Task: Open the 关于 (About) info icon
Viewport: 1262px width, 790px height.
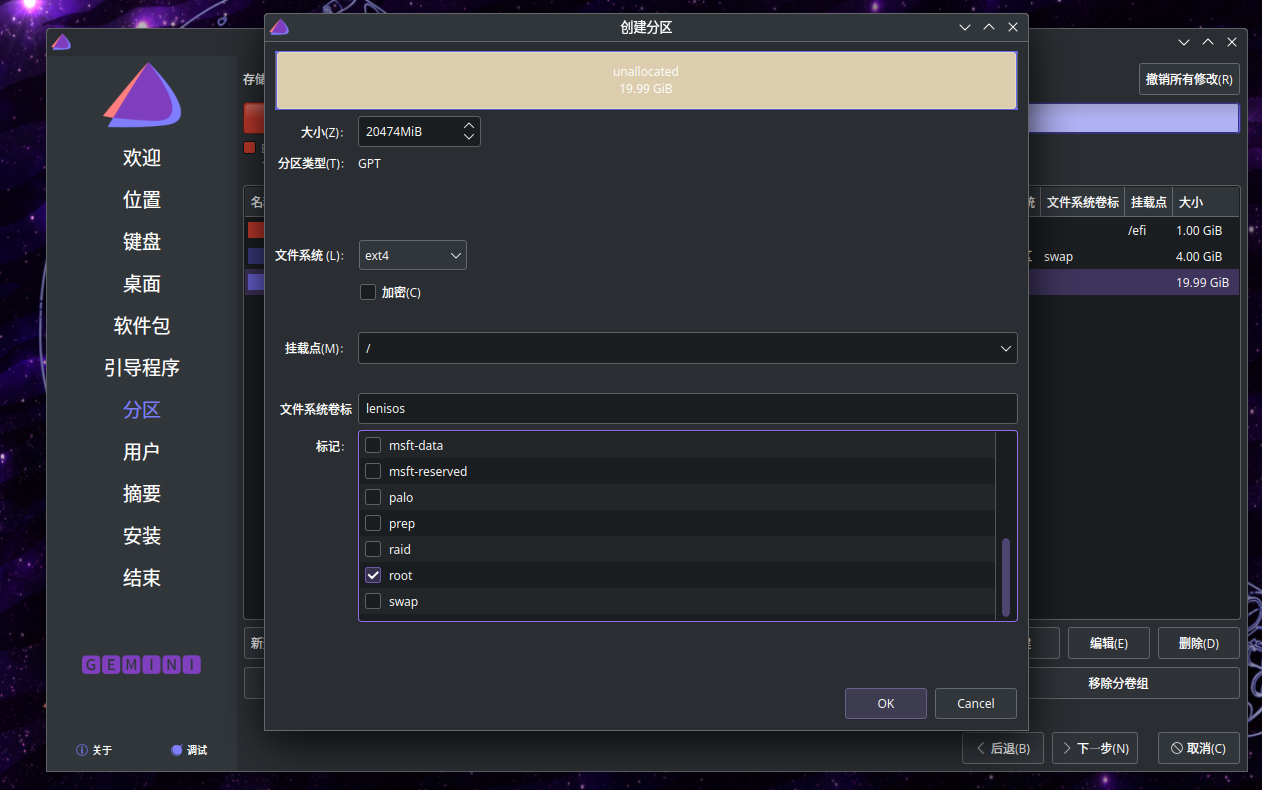Action: [x=82, y=750]
